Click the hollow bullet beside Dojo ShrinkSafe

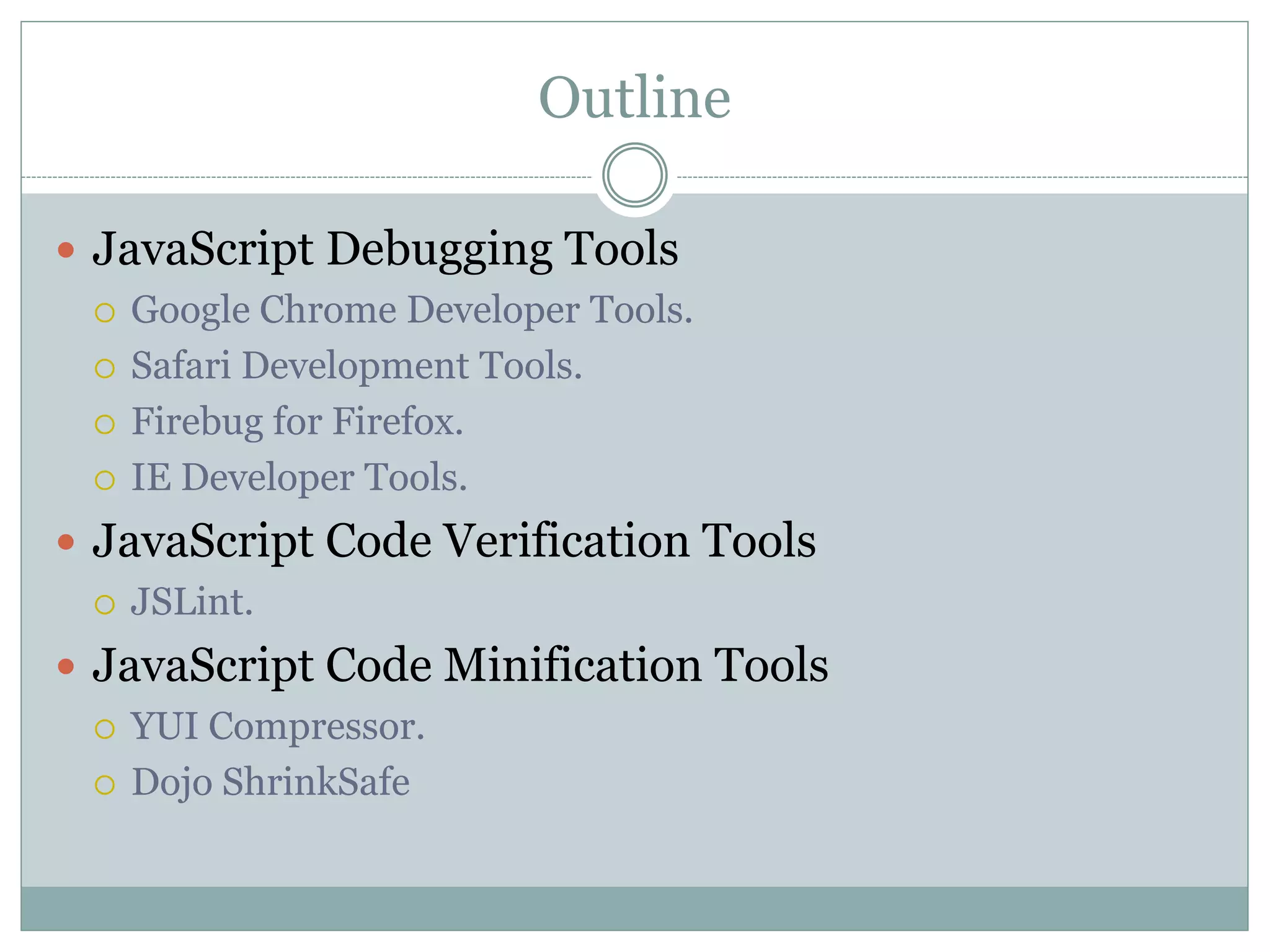pos(105,785)
